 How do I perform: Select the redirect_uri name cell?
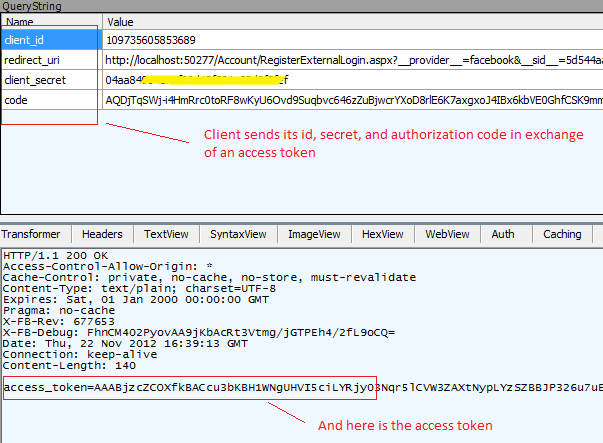(x=50, y=60)
